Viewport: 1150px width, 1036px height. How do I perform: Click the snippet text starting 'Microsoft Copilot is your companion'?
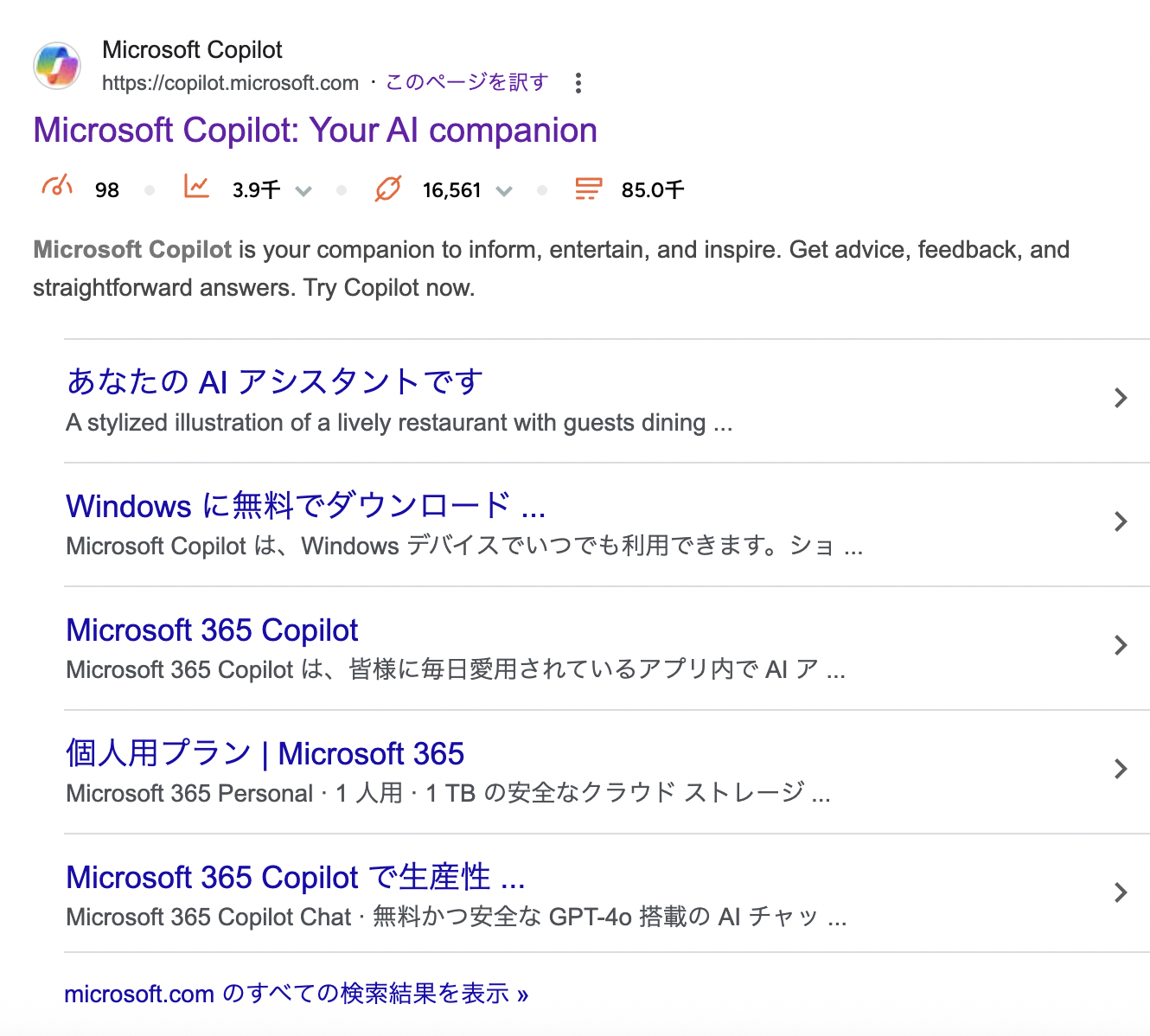coord(551,268)
